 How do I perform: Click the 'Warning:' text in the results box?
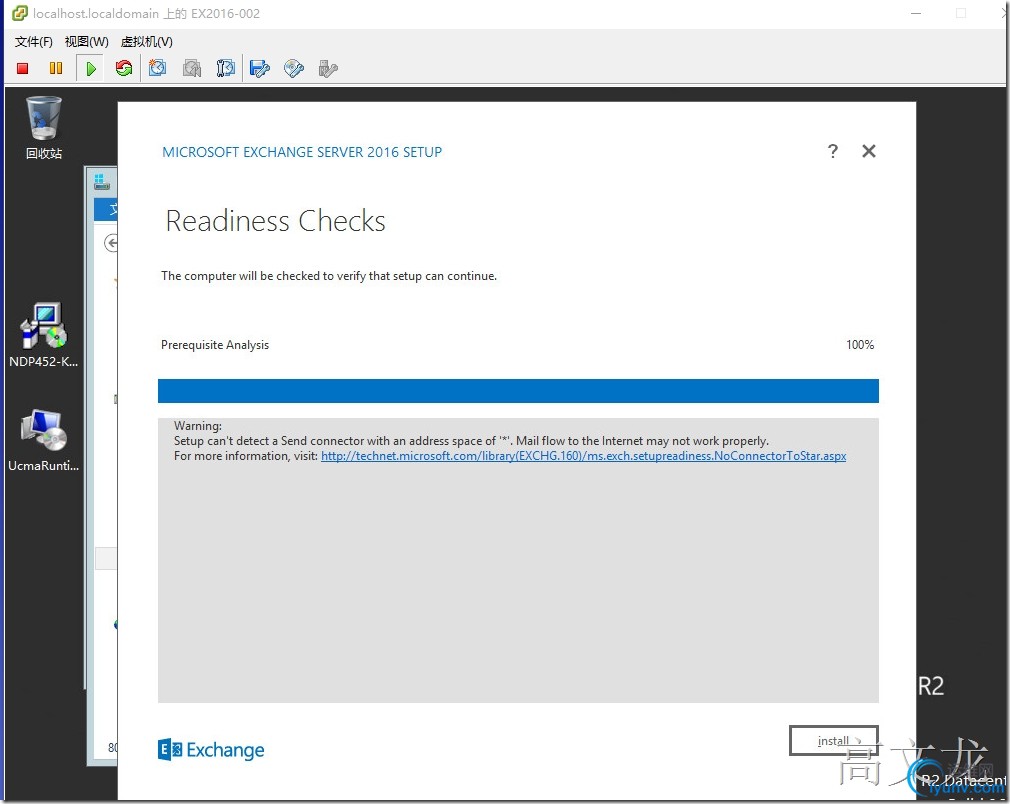coord(198,426)
